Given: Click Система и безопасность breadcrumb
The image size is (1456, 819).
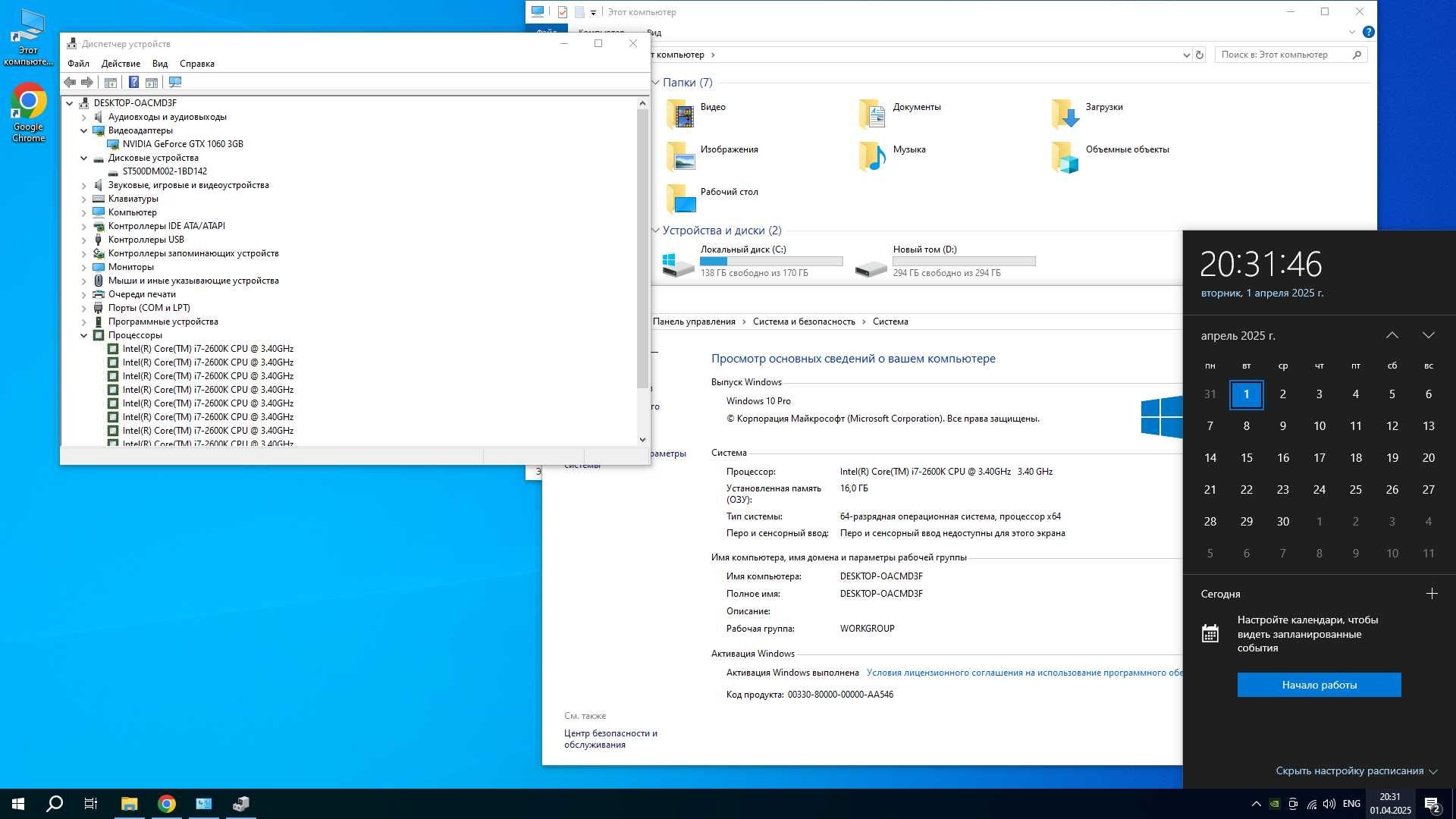Looking at the screenshot, I should pos(804,322).
